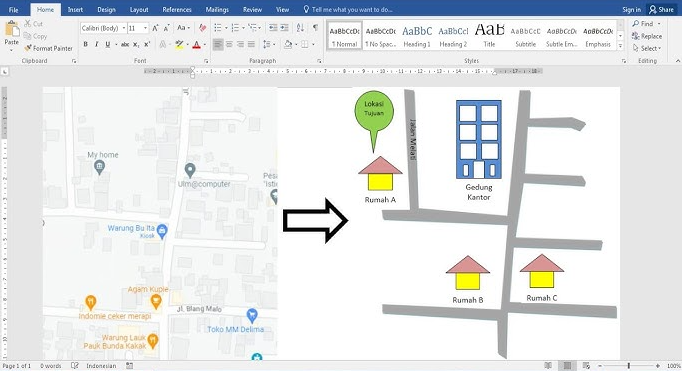Adjust the zoom slider in status bar
Image resolution: width=682 pixels, height=371 pixels.
coord(629,366)
